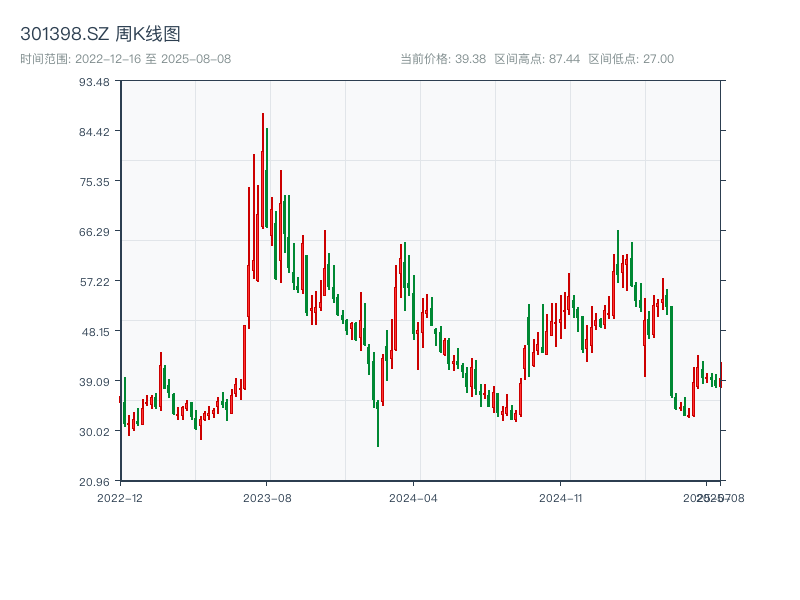Viewport: 800px width, 600px height.
Task: Click y-axis label 48.15
Action: (95, 332)
